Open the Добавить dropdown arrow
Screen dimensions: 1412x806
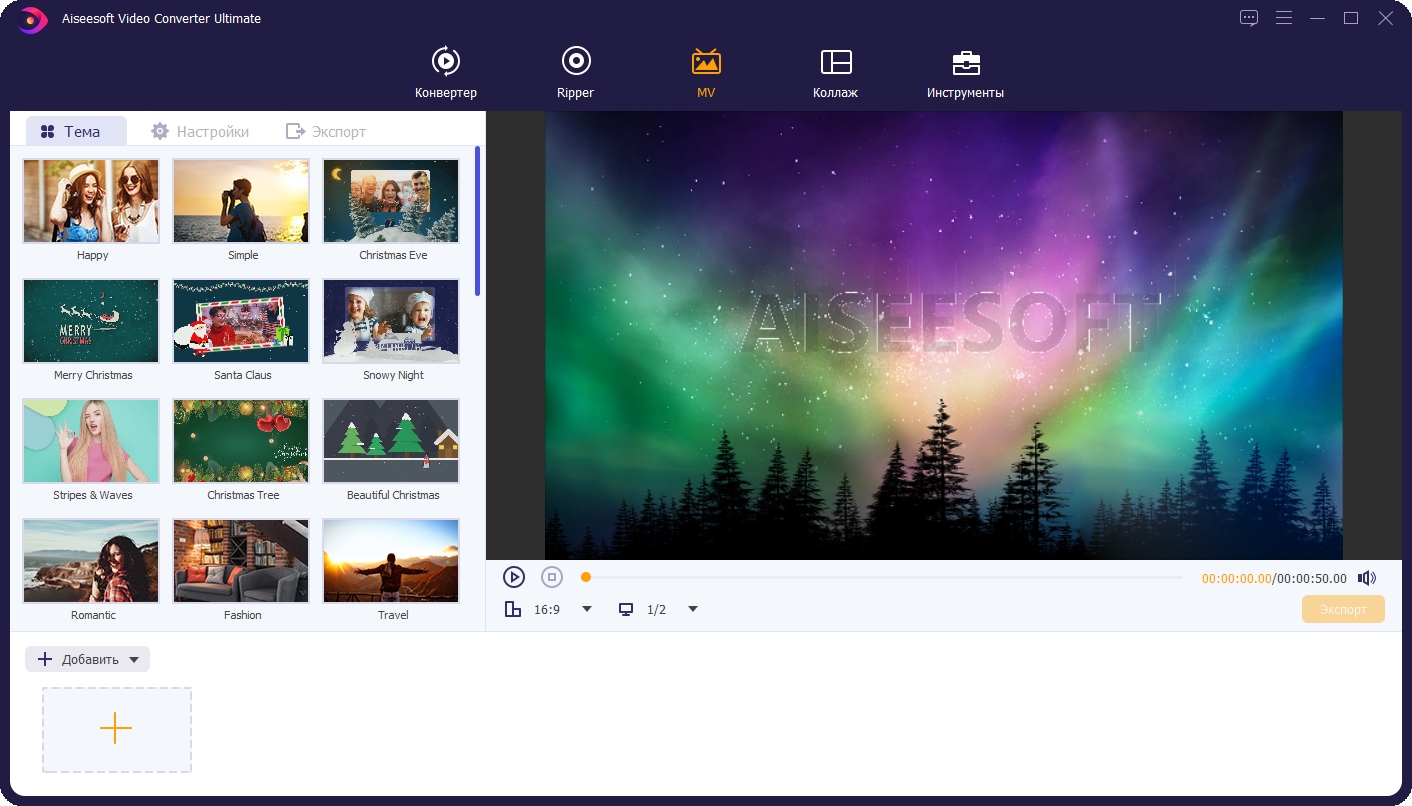click(134, 659)
